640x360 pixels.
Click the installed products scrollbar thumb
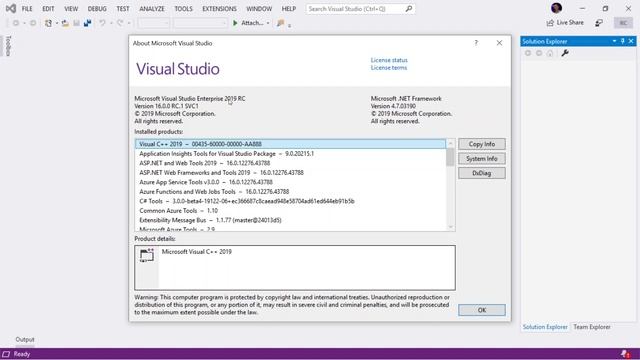[x=450, y=157]
